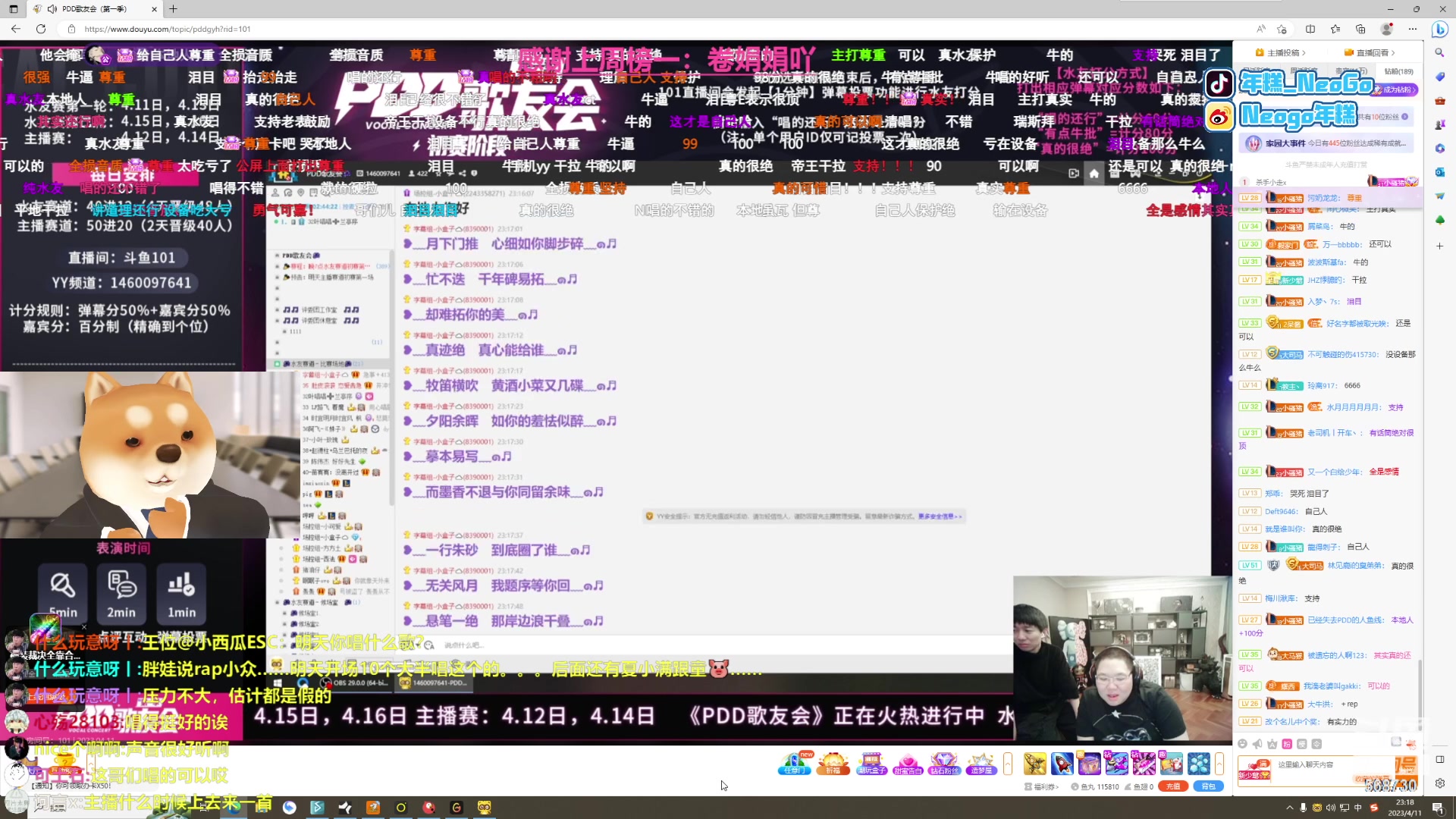Select the 2min interaction option icon
This screenshot has height=819, width=1456.
[121, 594]
